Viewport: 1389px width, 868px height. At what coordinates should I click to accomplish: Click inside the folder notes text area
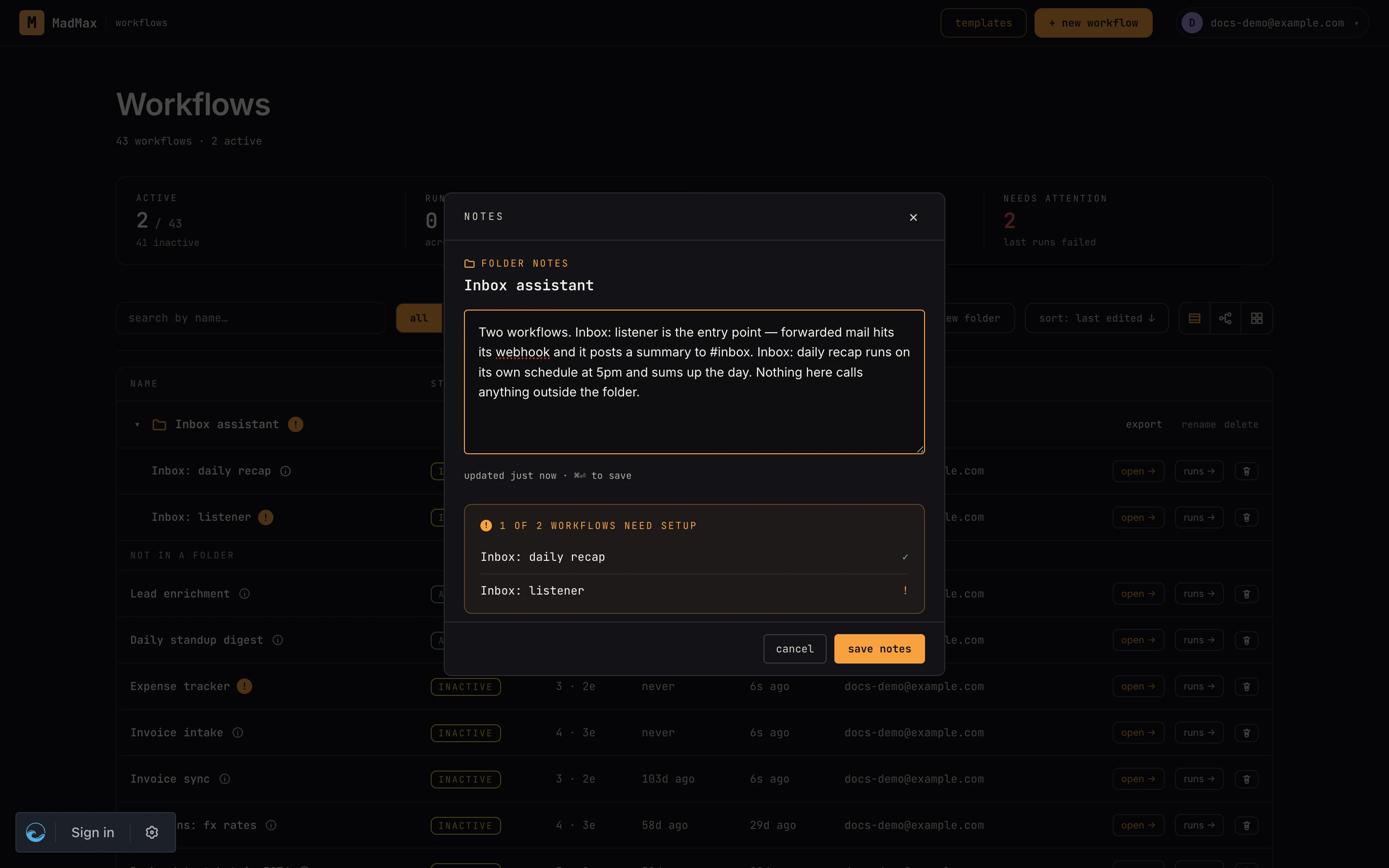(694, 382)
